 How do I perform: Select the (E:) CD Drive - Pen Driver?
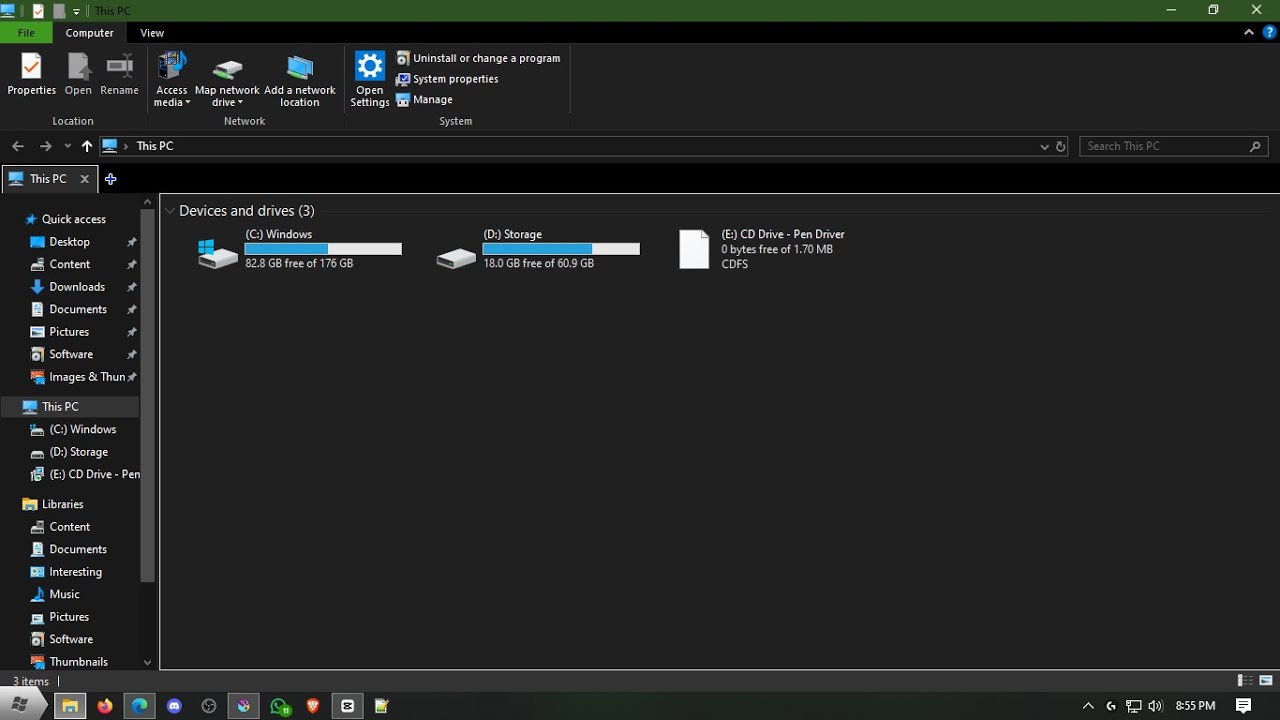(762, 249)
